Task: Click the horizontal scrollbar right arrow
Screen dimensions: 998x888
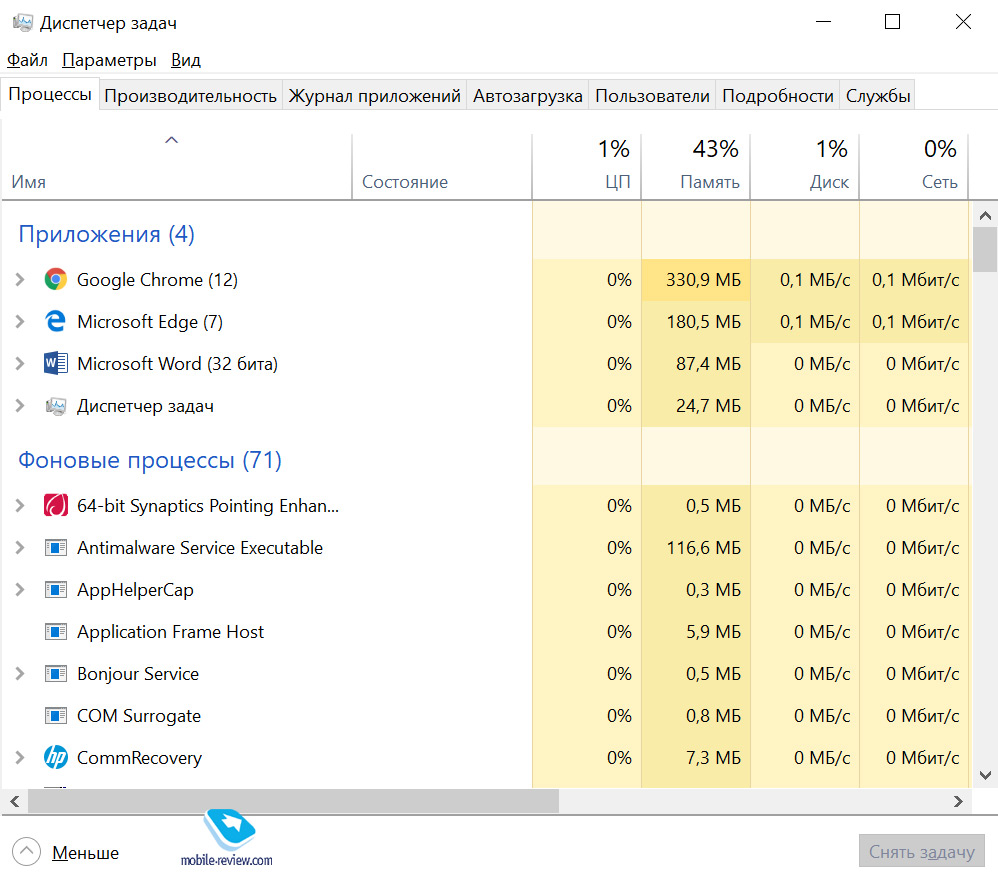Action: click(958, 801)
